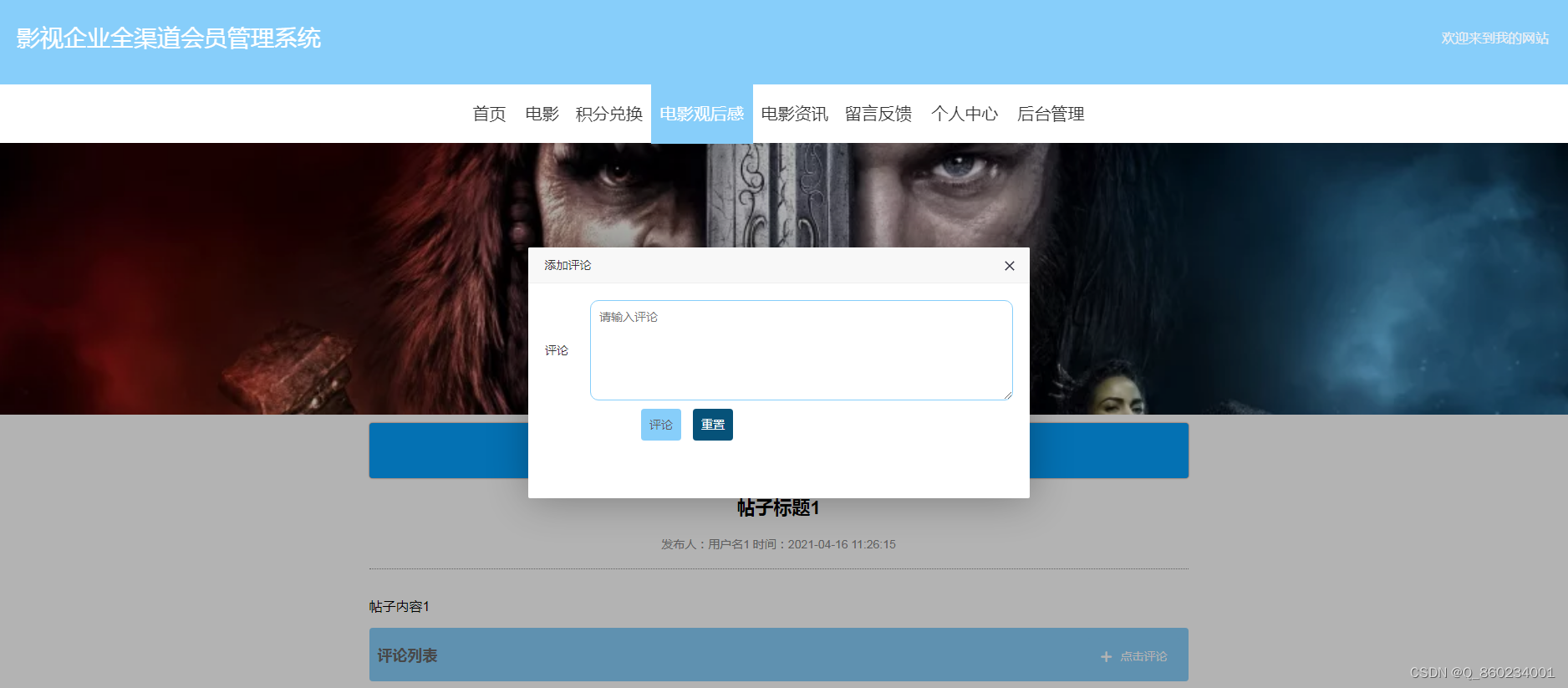Click the 帖子标题1 post title
The image size is (1568, 688).
click(x=778, y=507)
